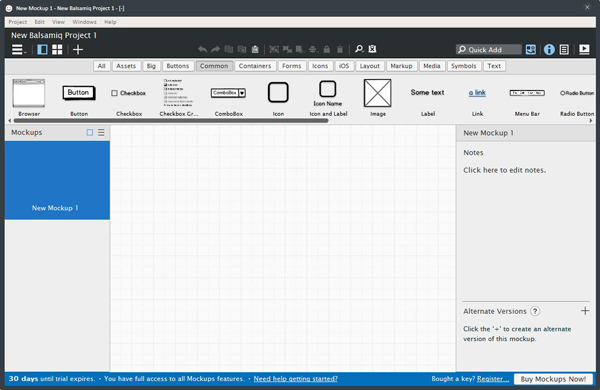Viewport: 600px width, 390px height.
Task: Select the New Mockup 1 thumbnail
Action: 57,180
